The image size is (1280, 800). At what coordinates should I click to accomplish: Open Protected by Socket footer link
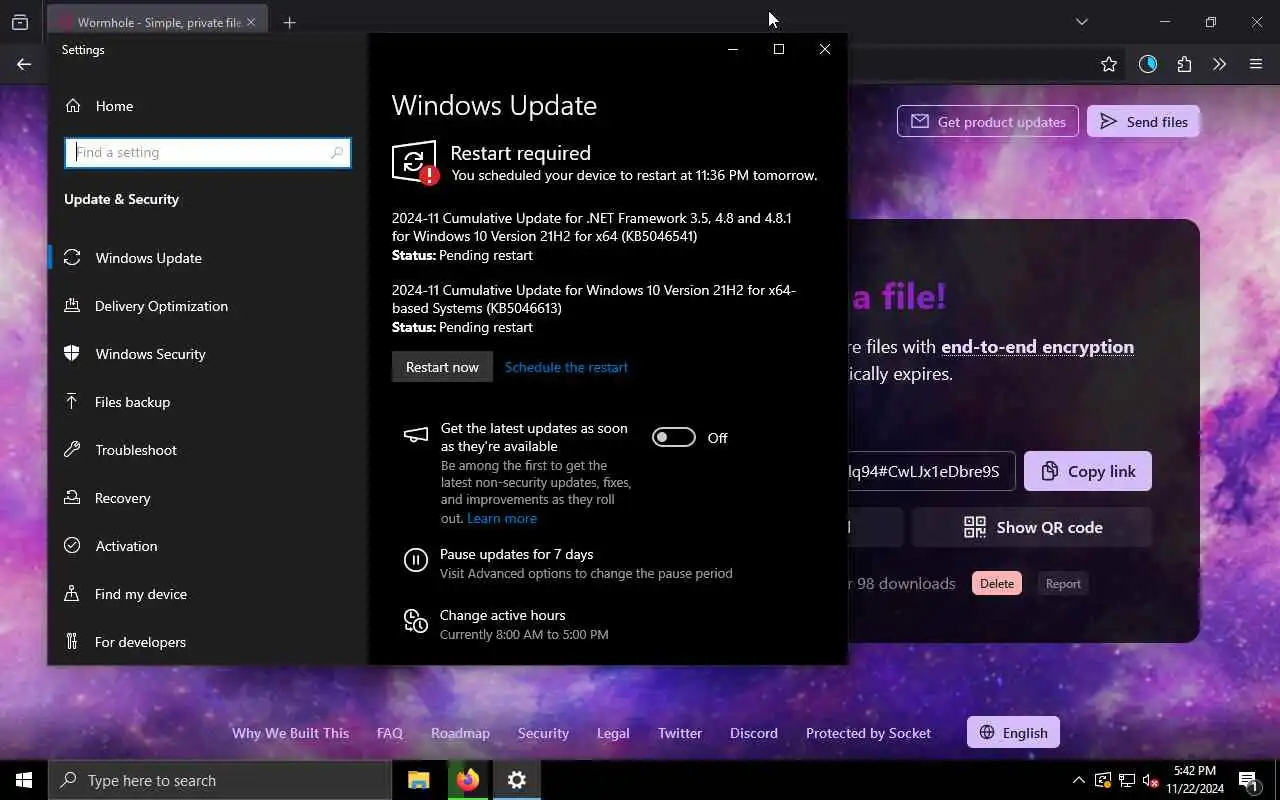click(x=868, y=733)
